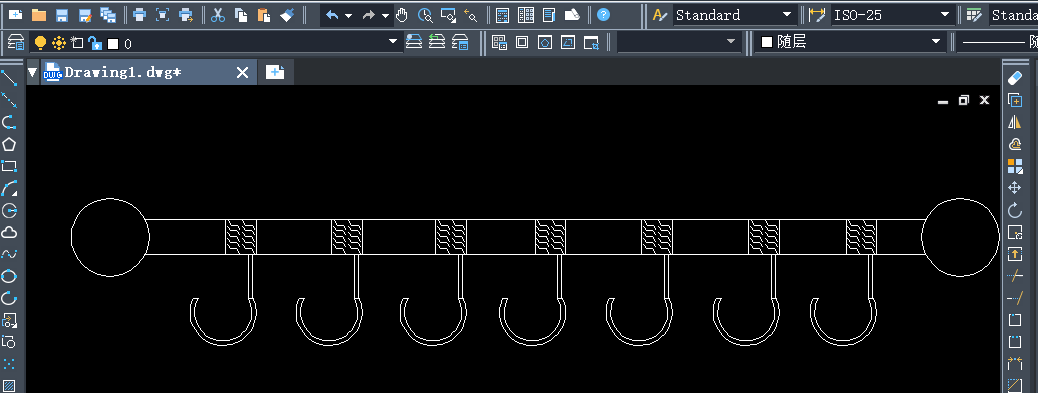Select the Hatch tool
The height and width of the screenshot is (393, 1038).
click(x=9, y=386)
